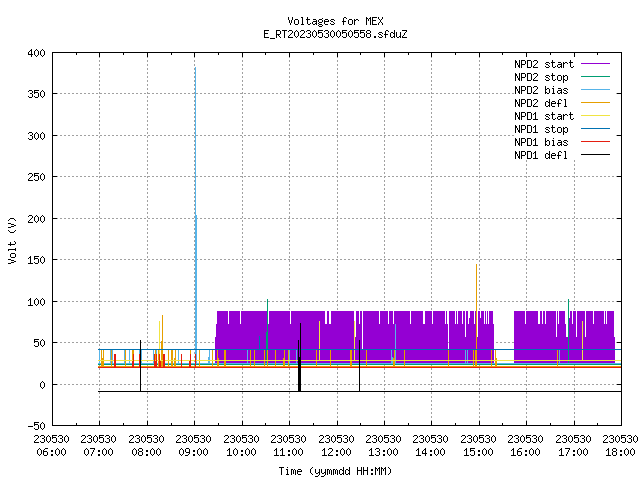Select the NPD2 bias legend label
This screenshot has width=640, height=480.
(541, 90)
